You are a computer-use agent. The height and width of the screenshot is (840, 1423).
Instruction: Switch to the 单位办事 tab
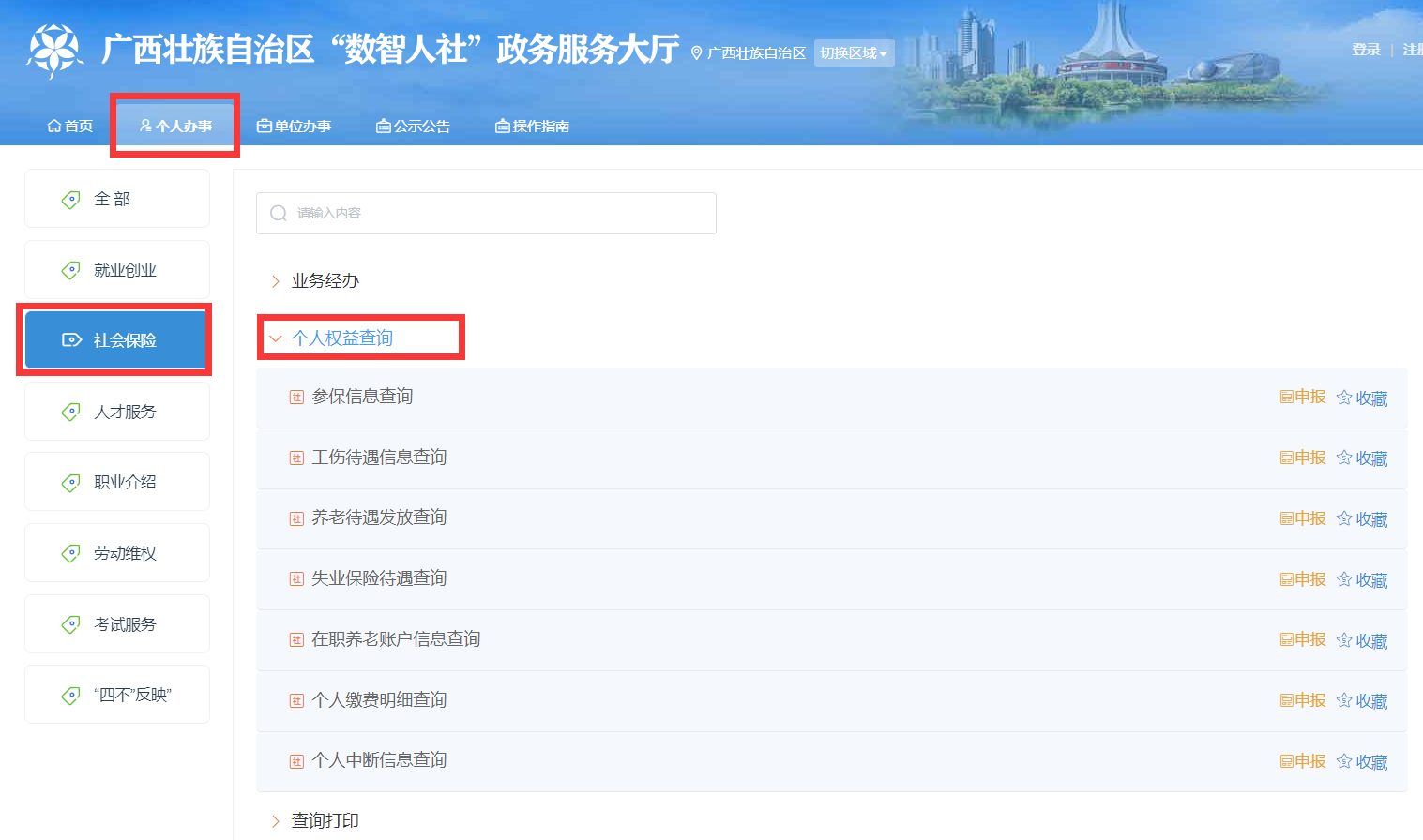[295, 127]
